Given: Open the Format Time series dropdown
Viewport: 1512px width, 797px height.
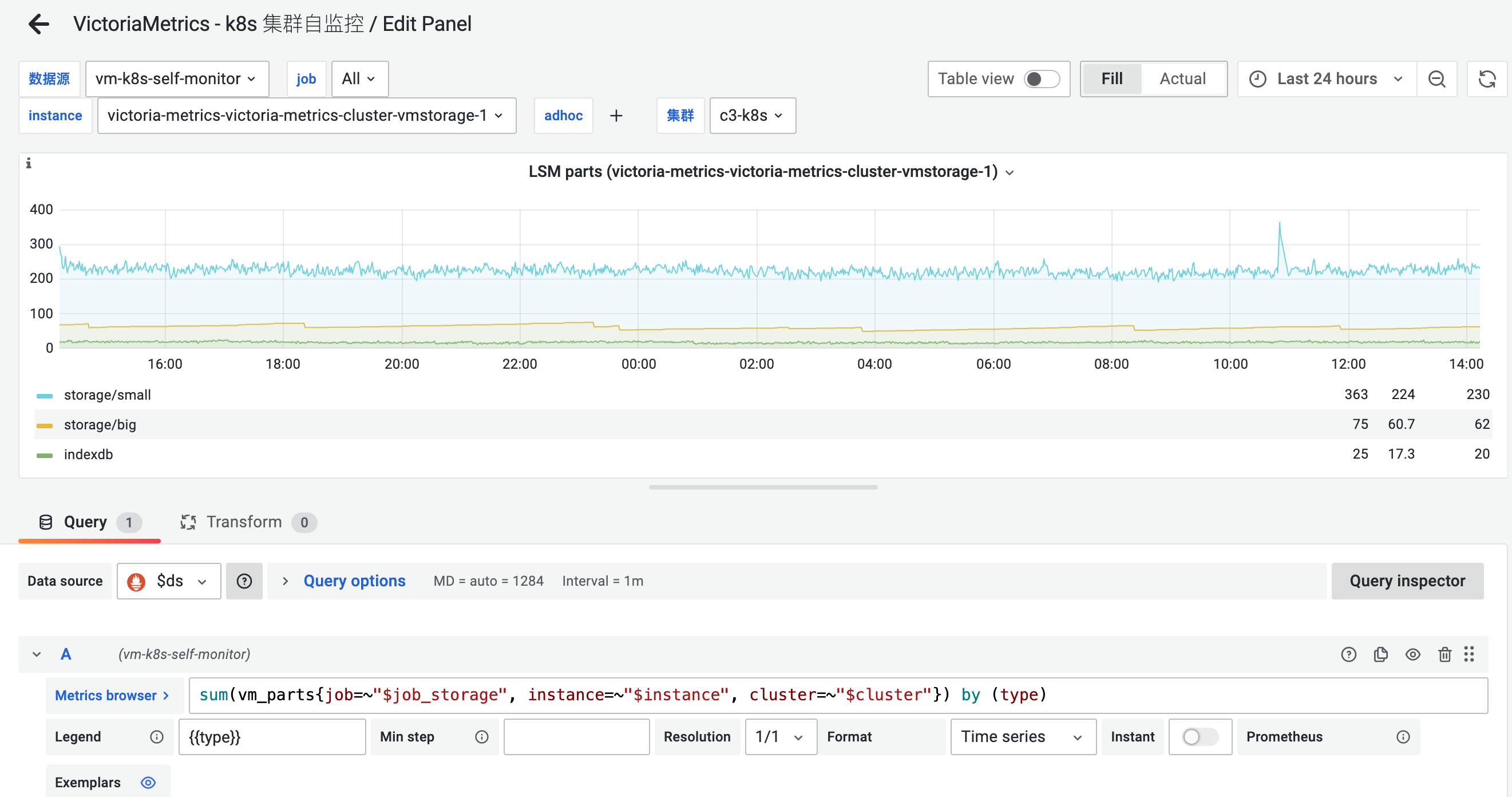Looking at the screenshot, I should coord(1022,736).
